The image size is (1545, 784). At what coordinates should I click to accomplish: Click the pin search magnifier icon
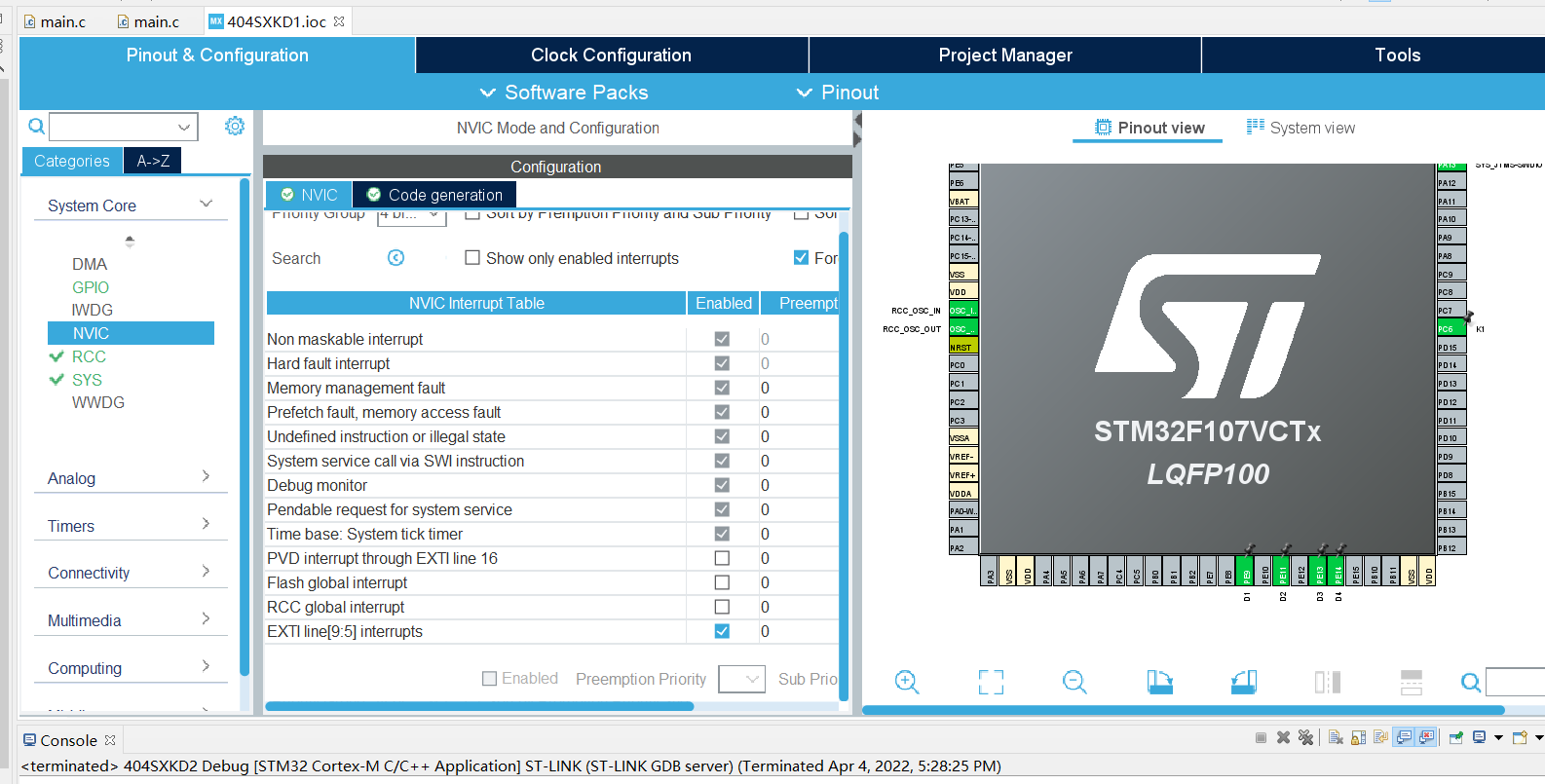1471,683
